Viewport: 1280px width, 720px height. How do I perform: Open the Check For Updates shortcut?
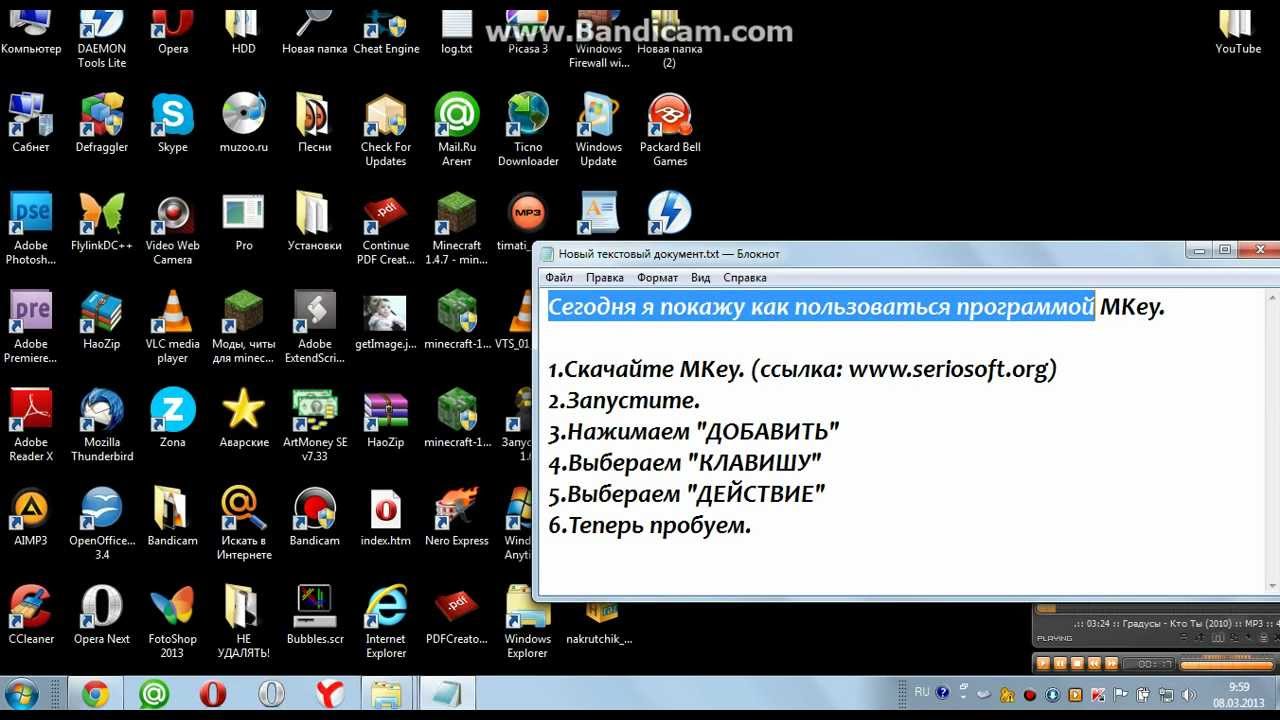point(386,130)
